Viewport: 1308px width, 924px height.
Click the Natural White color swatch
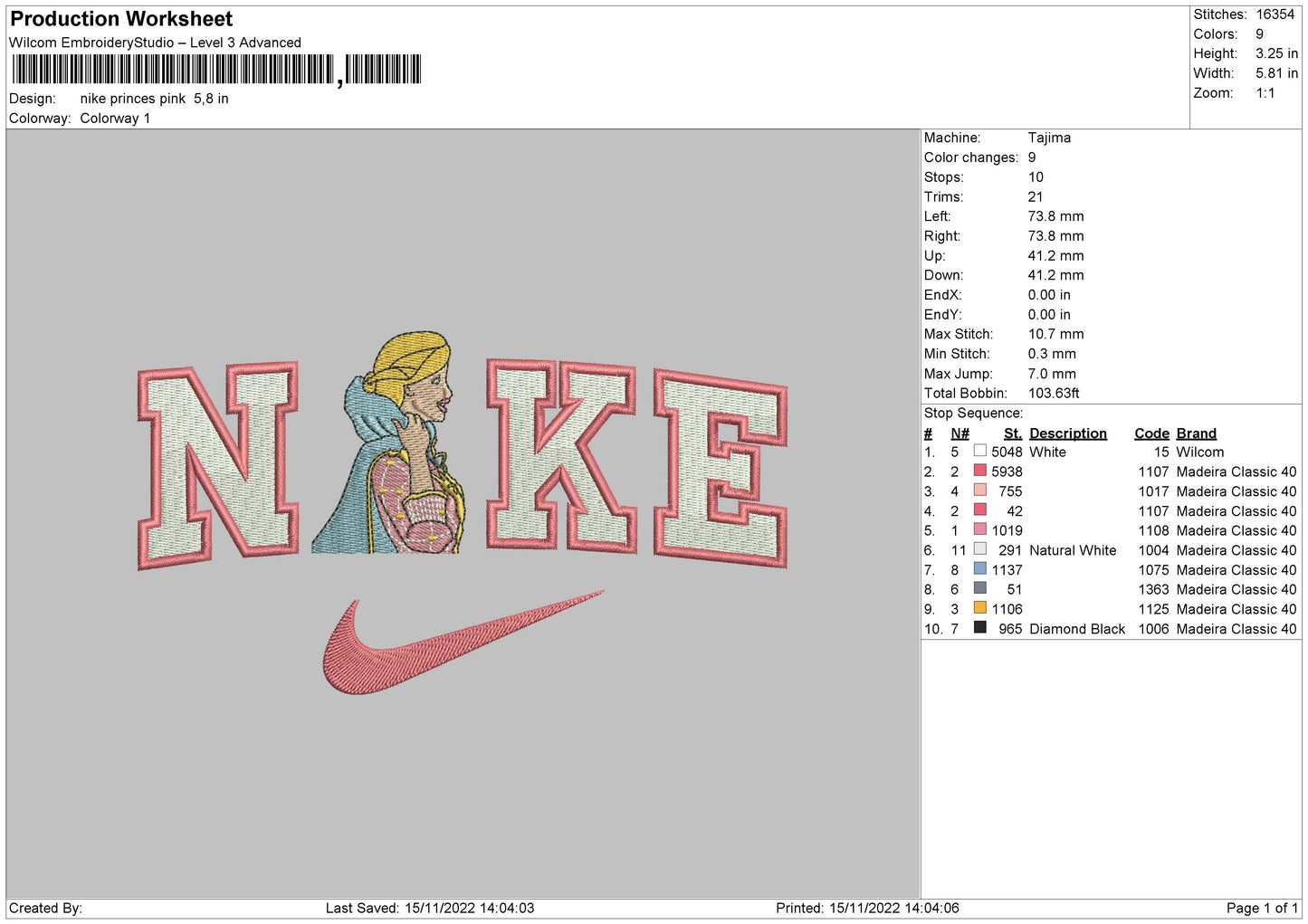pyautogui.click(x=979, y=549)
